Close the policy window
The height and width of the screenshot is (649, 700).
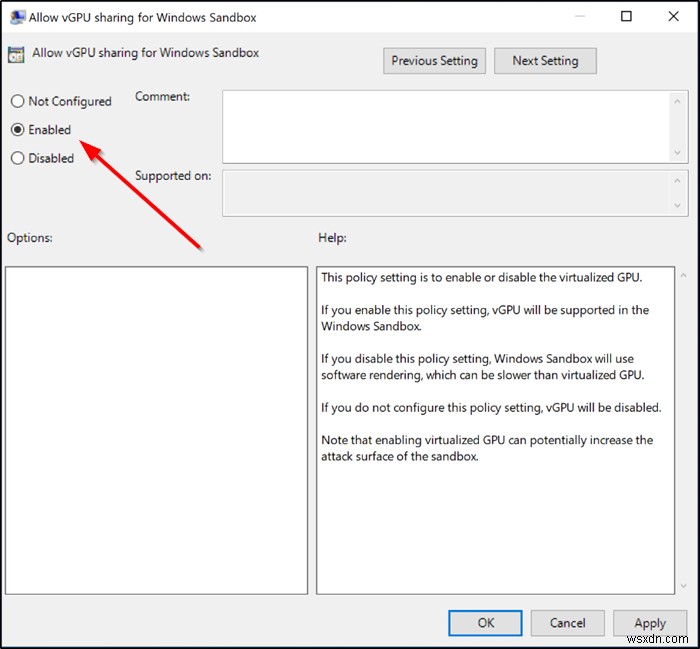[x=673, y=17]
